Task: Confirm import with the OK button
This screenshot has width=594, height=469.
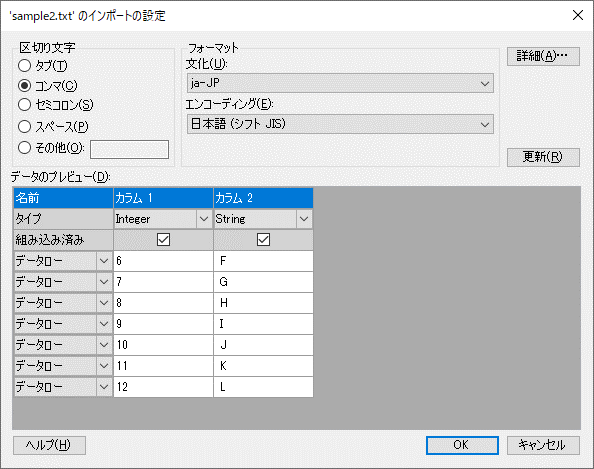Action: [462, 445]
